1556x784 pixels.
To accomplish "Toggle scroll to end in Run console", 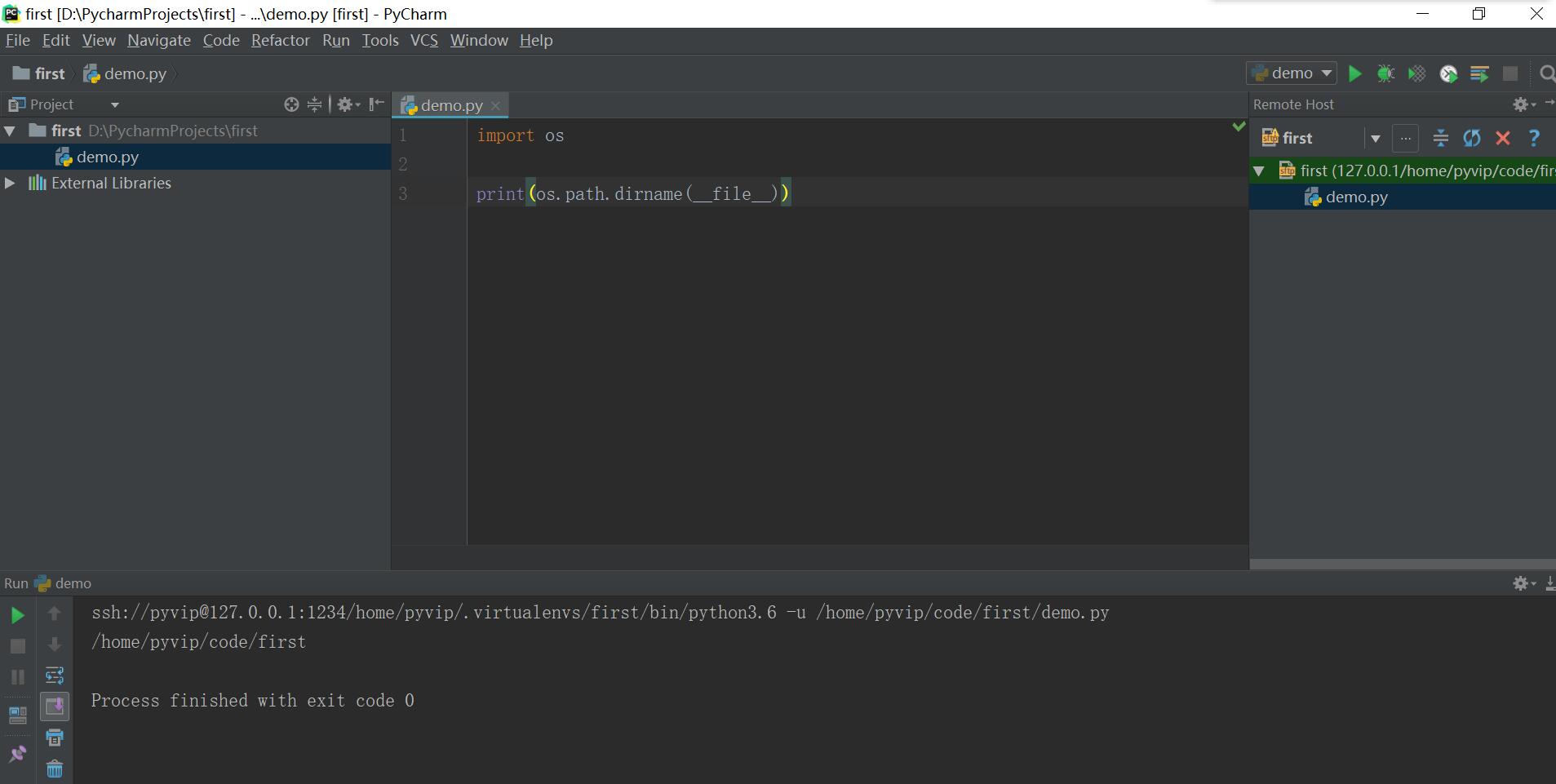I will [55, 706].
